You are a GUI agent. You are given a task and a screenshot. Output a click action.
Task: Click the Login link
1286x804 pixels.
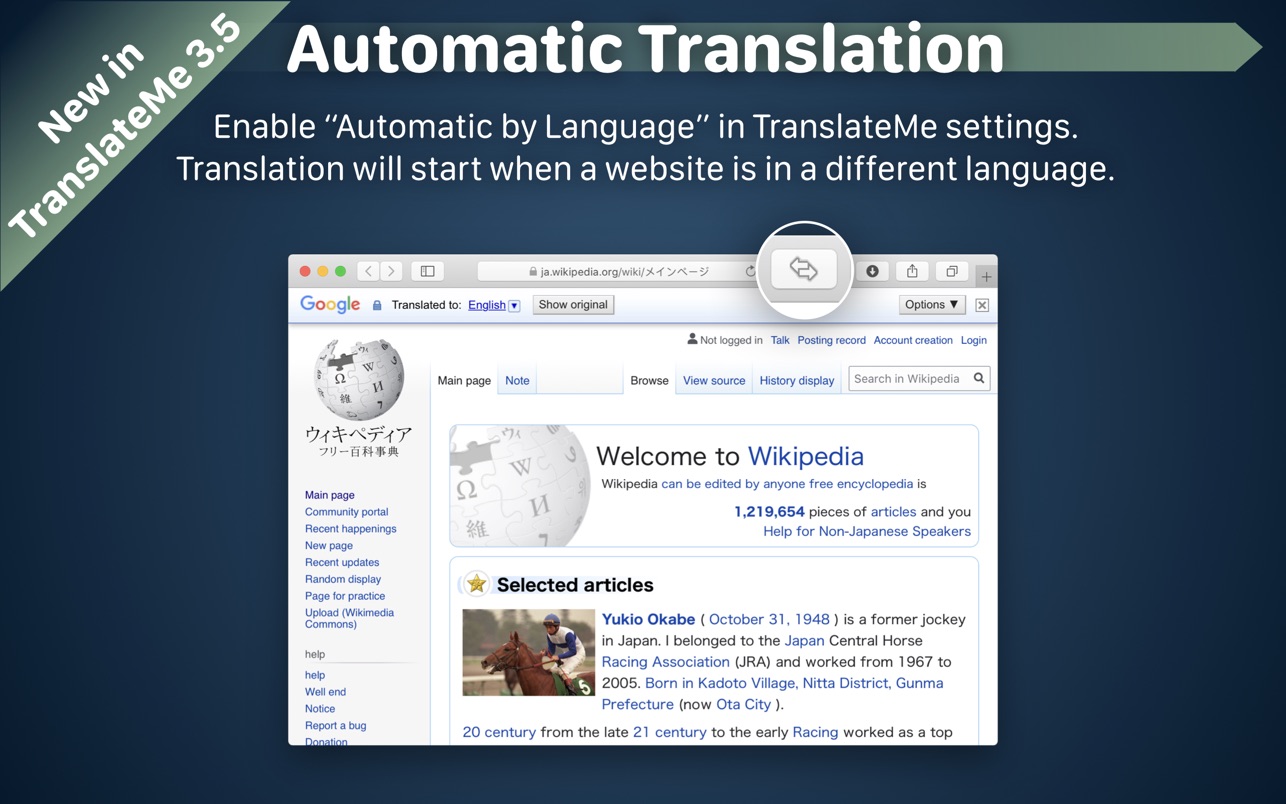pyautogui.click(x=974, y=340)
